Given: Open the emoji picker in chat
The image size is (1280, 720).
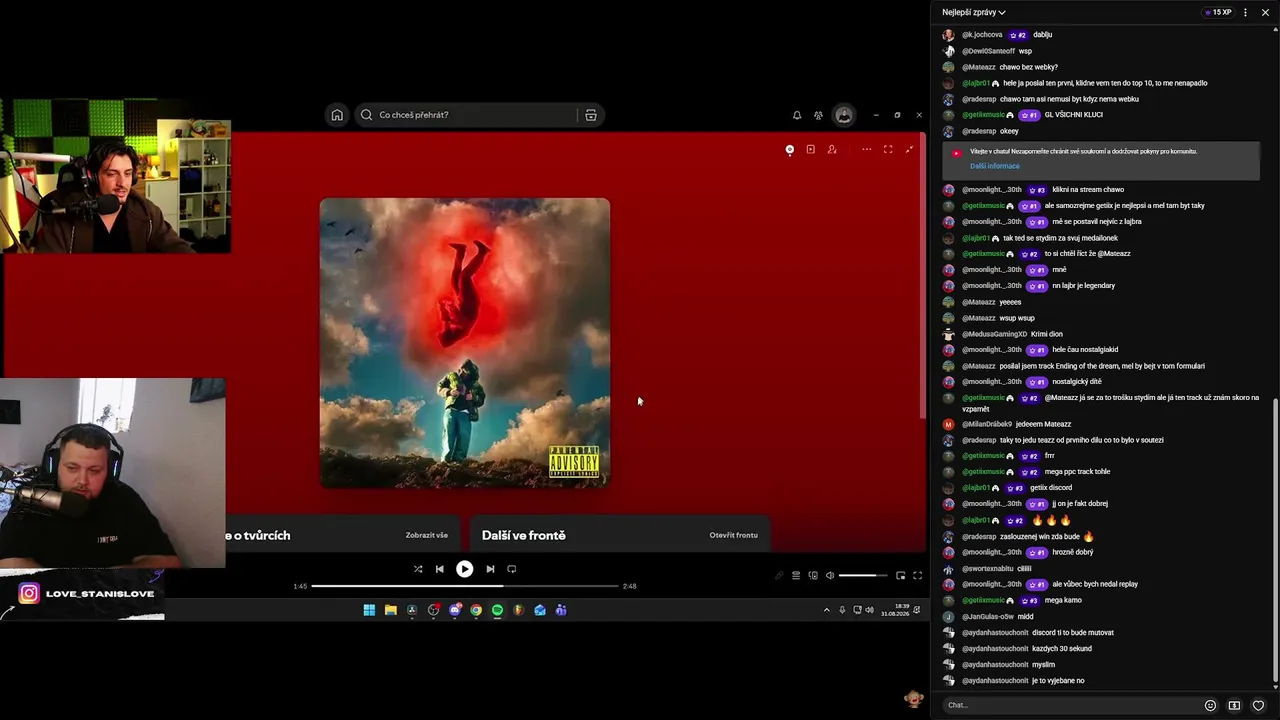Looking at the screenshot, I should click(x=1210, y=705).
